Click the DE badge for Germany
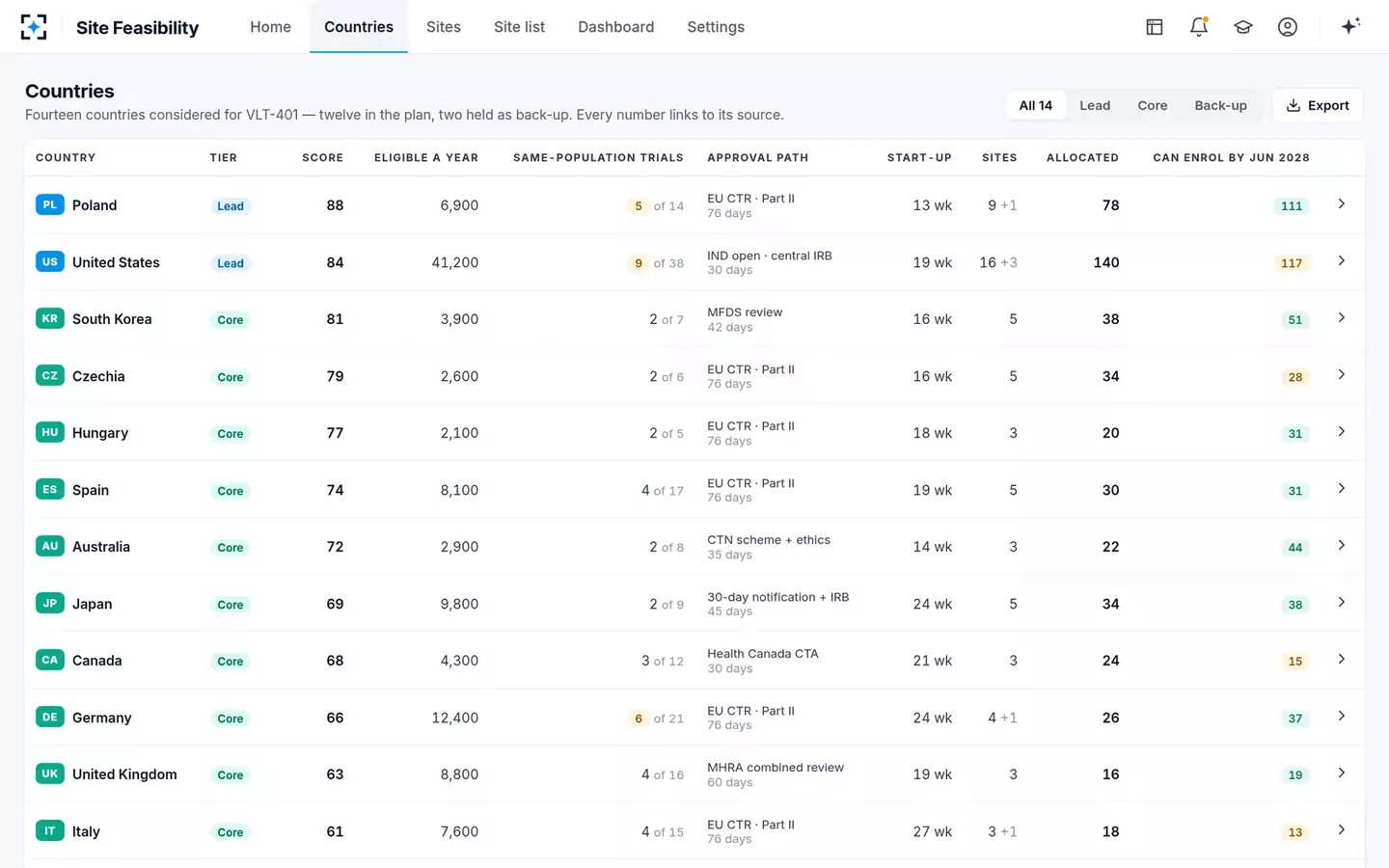This screenshot has width=1389, height=868. click(x=50, y=717)
